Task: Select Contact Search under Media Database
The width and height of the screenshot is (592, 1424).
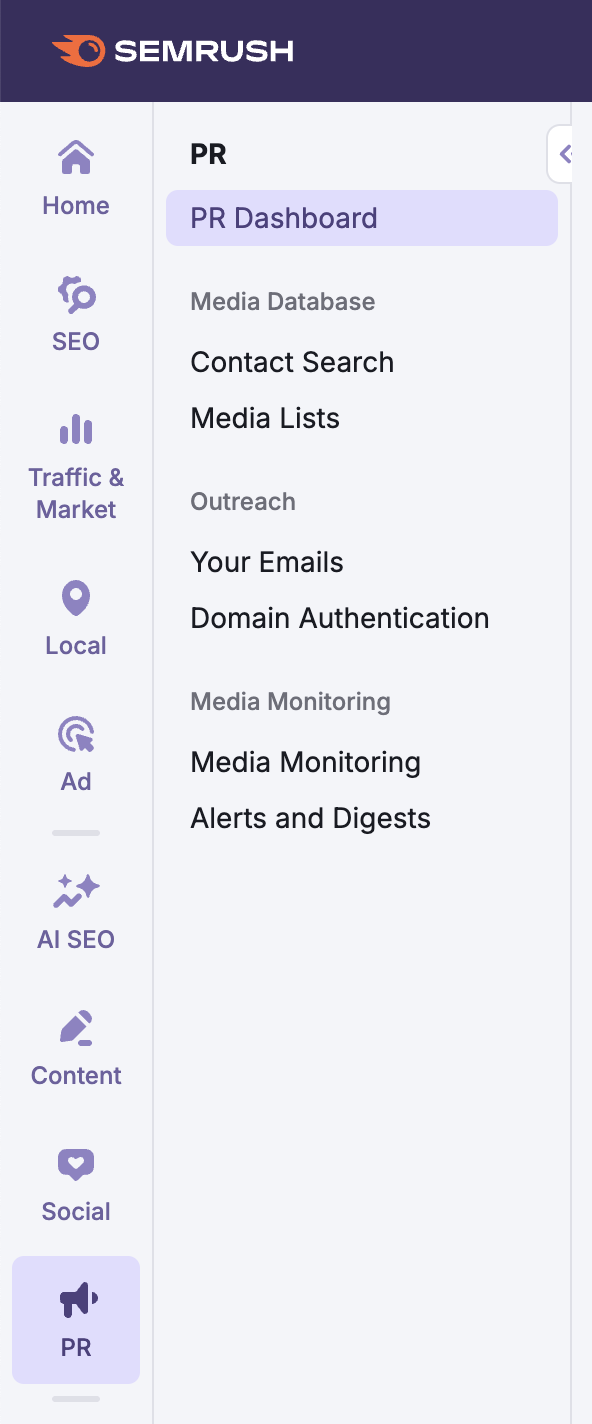Action: point(292,362)
